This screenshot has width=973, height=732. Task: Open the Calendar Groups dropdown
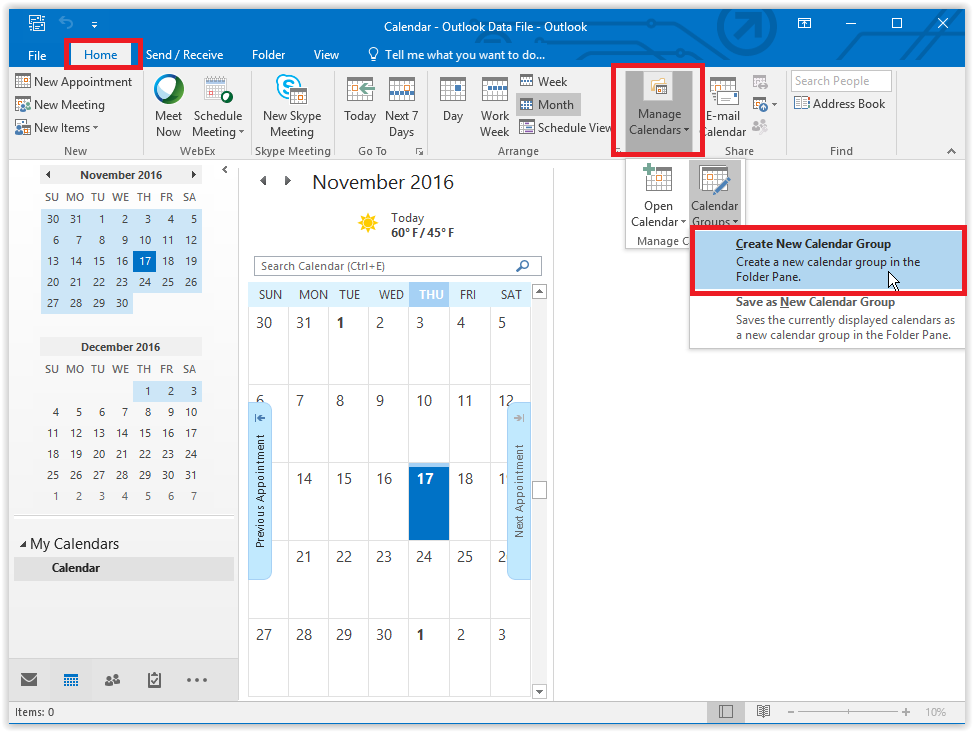tap(715, 195)
